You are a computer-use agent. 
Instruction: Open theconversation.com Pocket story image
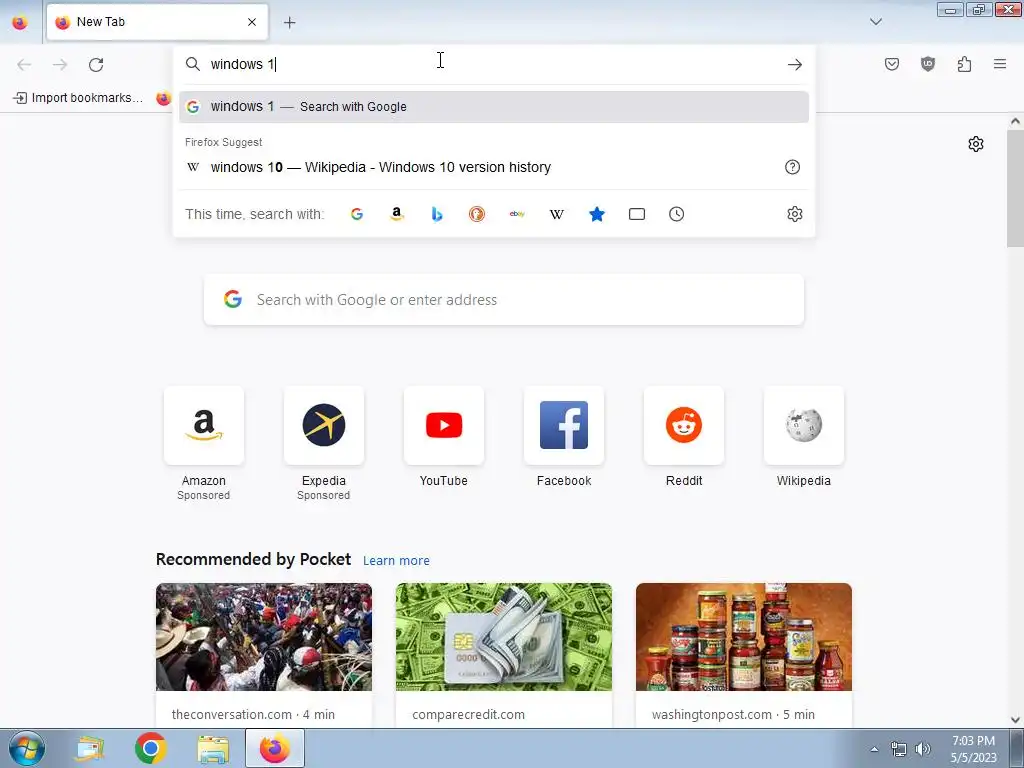(x=264, y=637)
